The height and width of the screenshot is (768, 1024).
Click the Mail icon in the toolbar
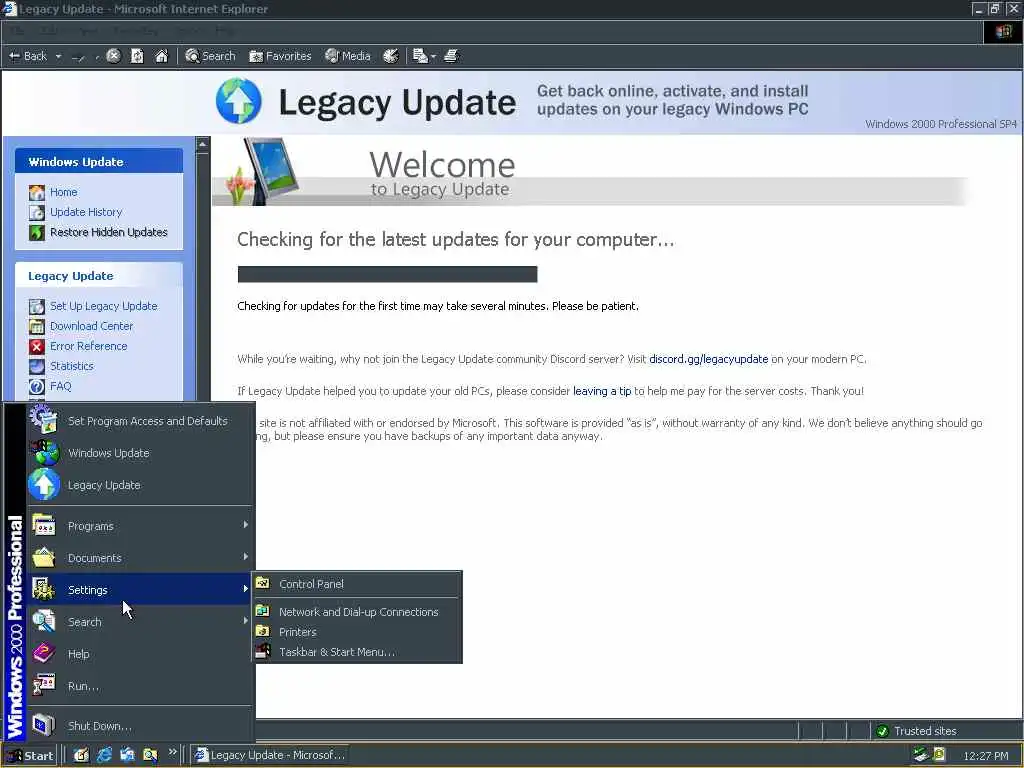(420, 56)
